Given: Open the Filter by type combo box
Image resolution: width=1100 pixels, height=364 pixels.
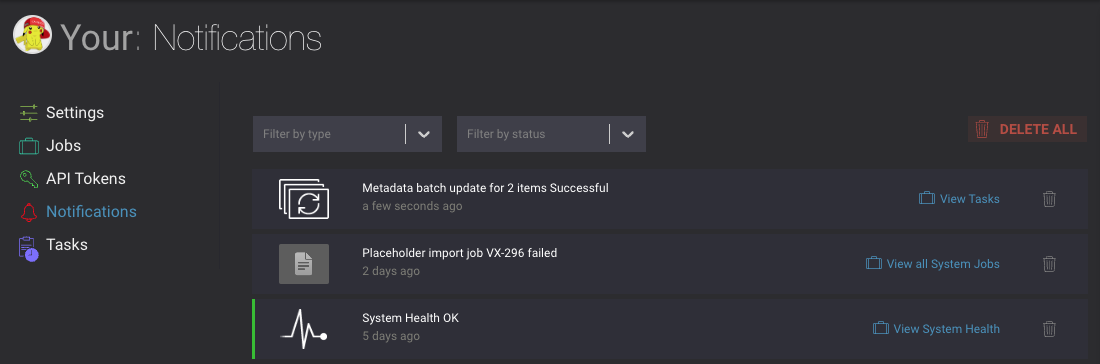Looking at the screenshot, I should tap(347, 134).
